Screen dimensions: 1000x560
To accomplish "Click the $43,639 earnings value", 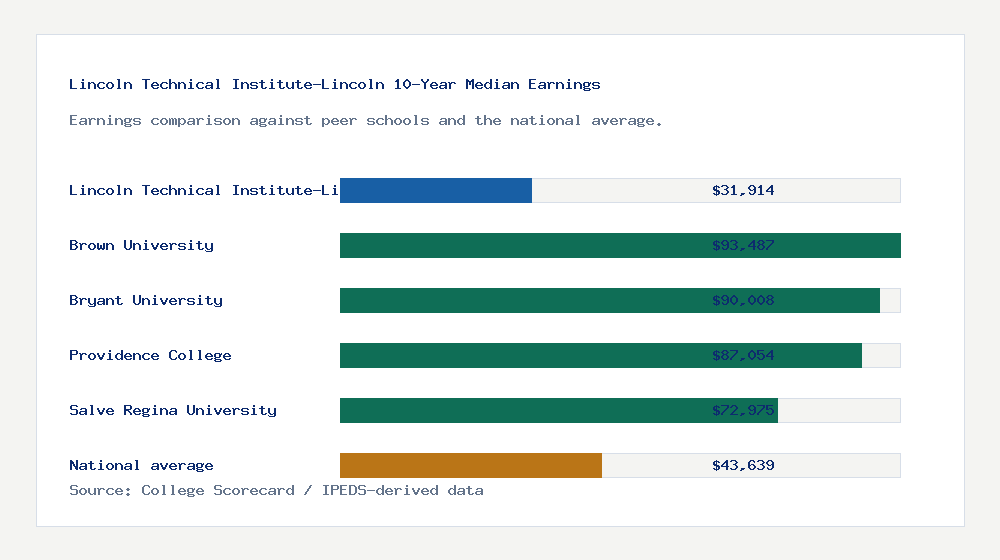I will click(x=743, y=465).
